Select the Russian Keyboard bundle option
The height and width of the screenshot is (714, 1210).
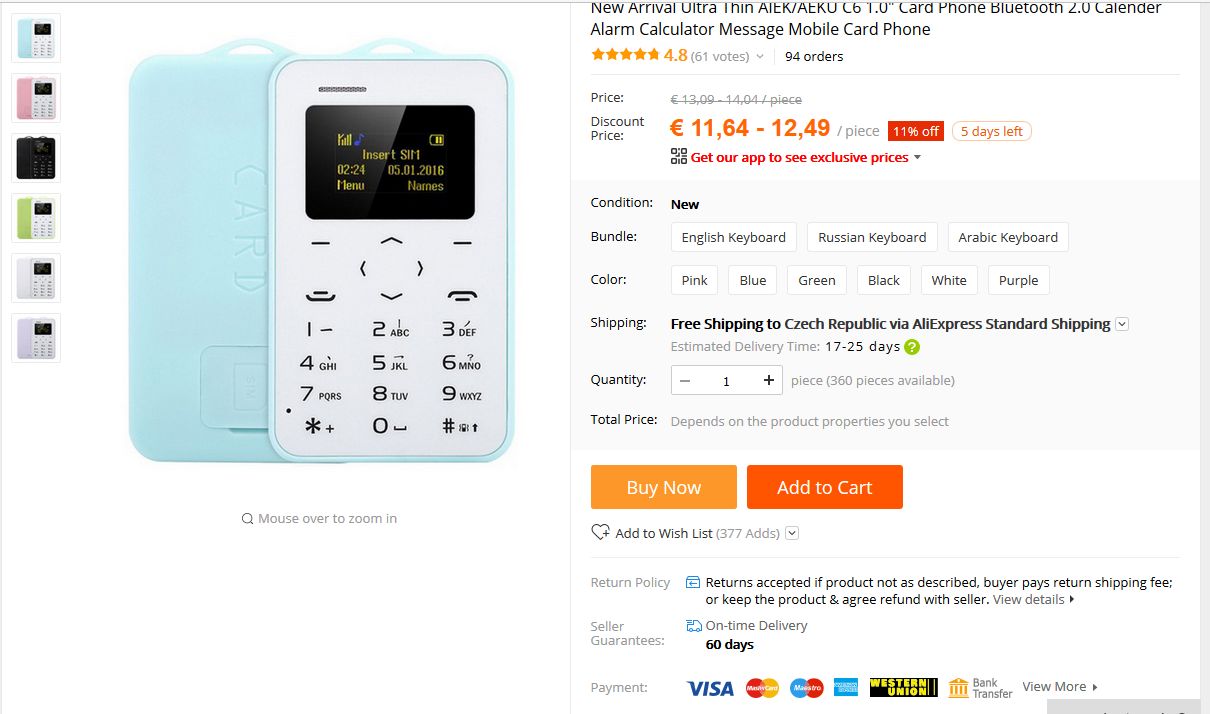pos(872,237)
